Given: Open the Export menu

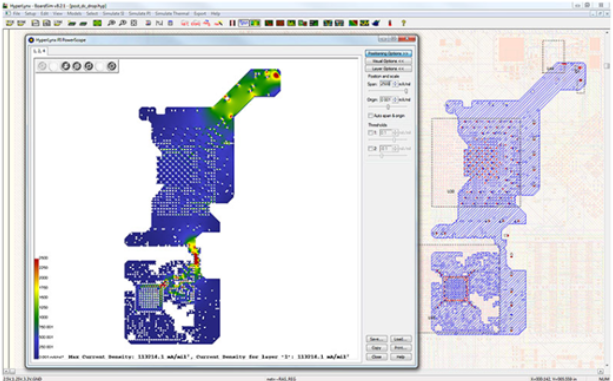Looking at the screenshot, I should 200,13.
